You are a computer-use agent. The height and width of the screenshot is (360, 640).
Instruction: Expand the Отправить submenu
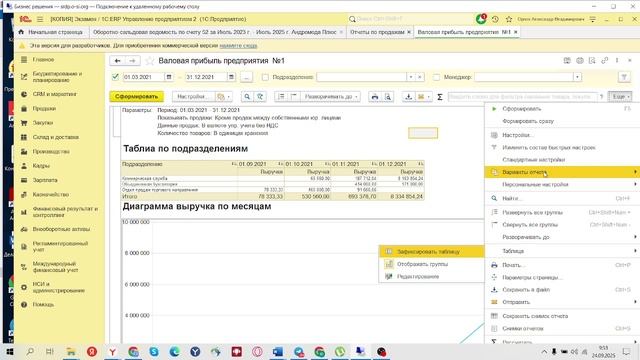coord(562,302)
